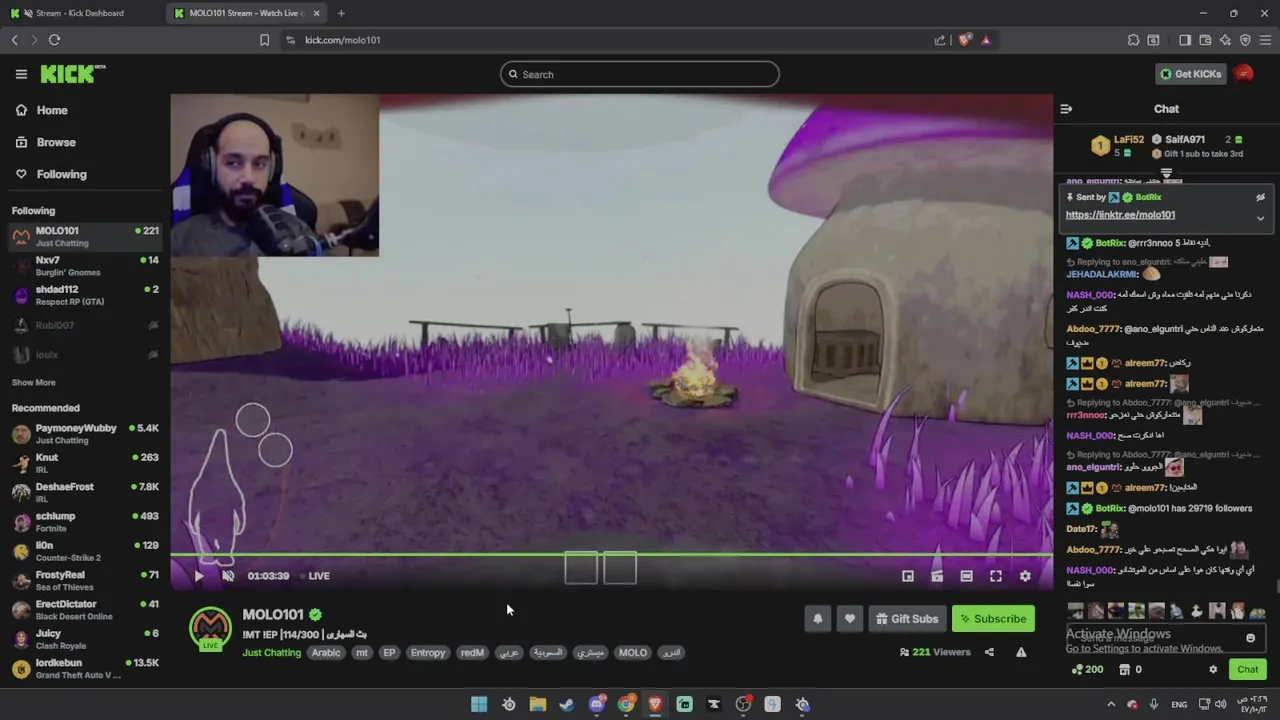Open MOLO101 channel avatar
1280x720 pixels.
(x=210, y=629)
